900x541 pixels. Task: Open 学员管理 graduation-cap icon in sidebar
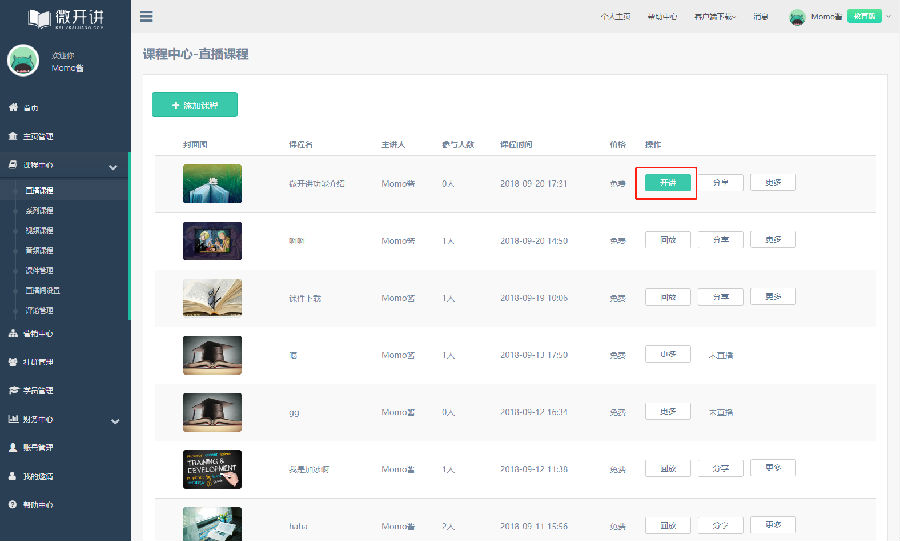pyautogui.click(x=13, y=390)
